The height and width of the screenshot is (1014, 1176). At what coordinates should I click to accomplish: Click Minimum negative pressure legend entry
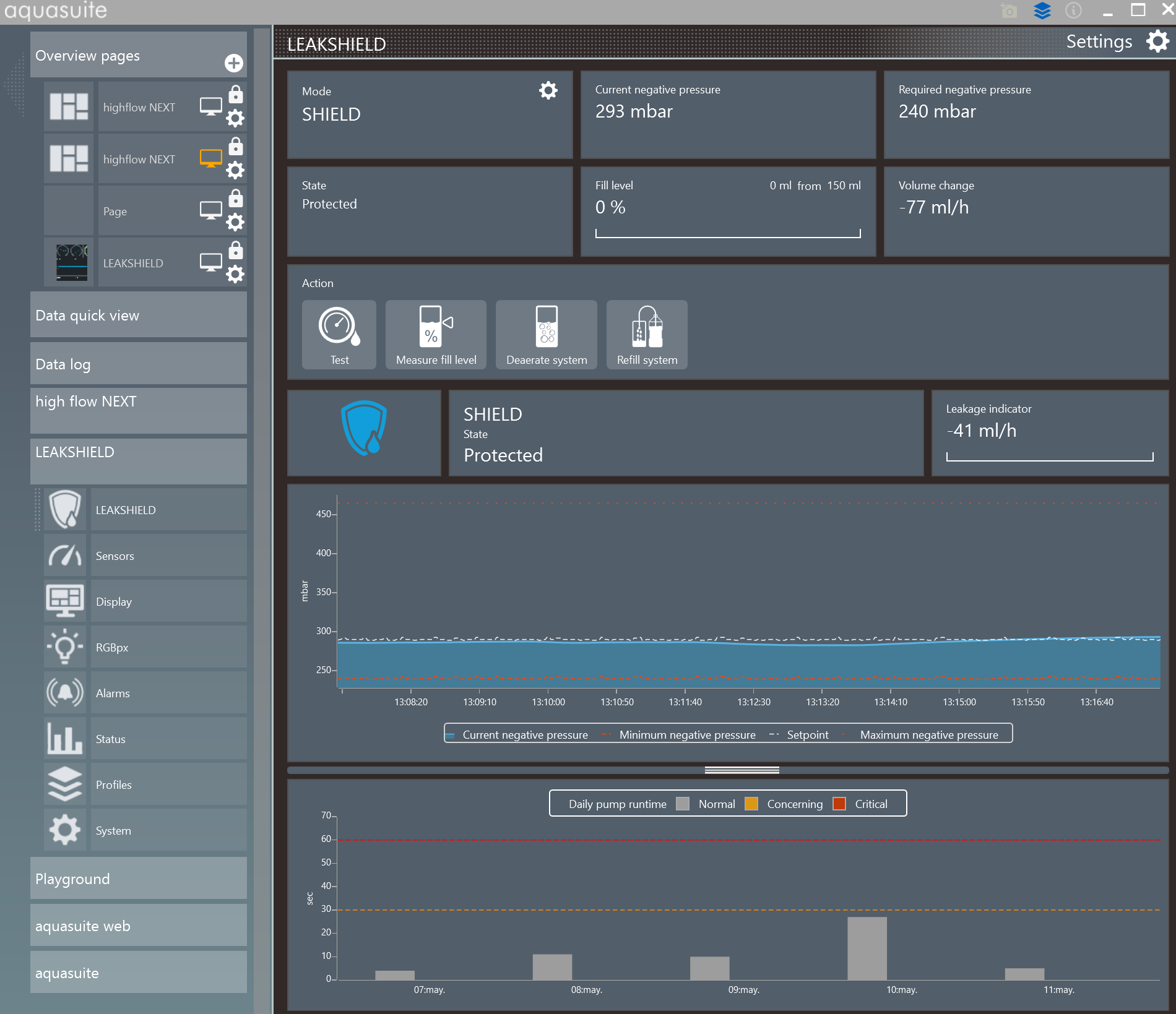pyautogui.click(x=679, y=734)
